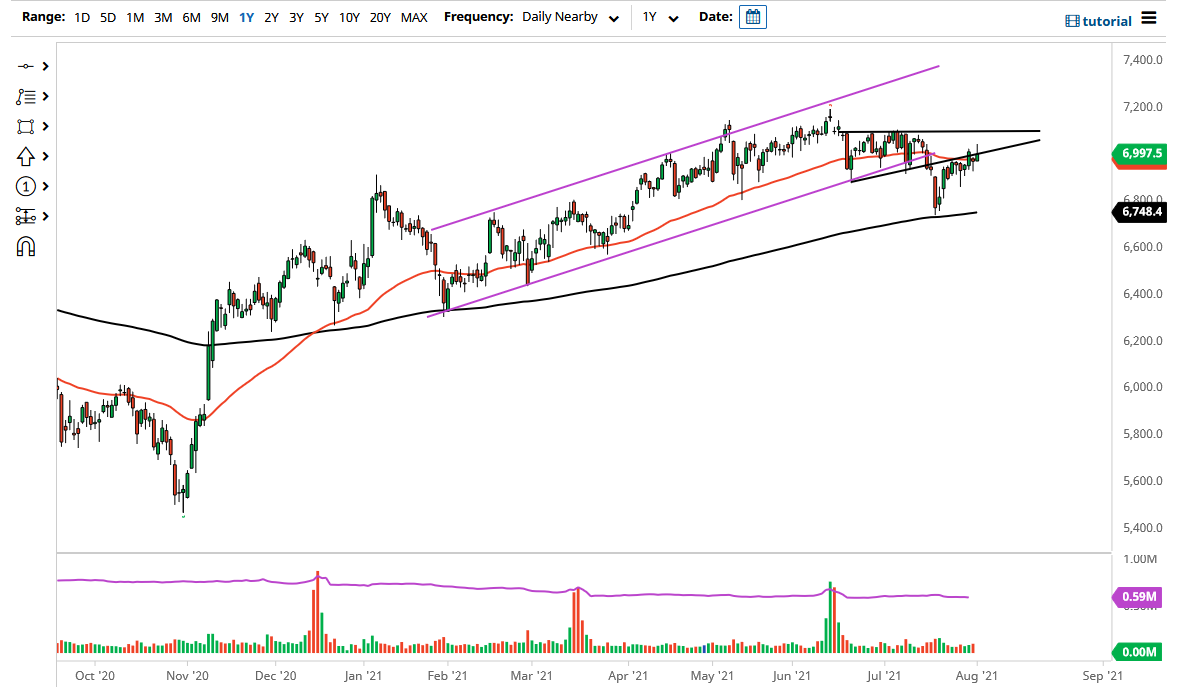Click the Sep '21 date axis label

(x=1103, y=676)
